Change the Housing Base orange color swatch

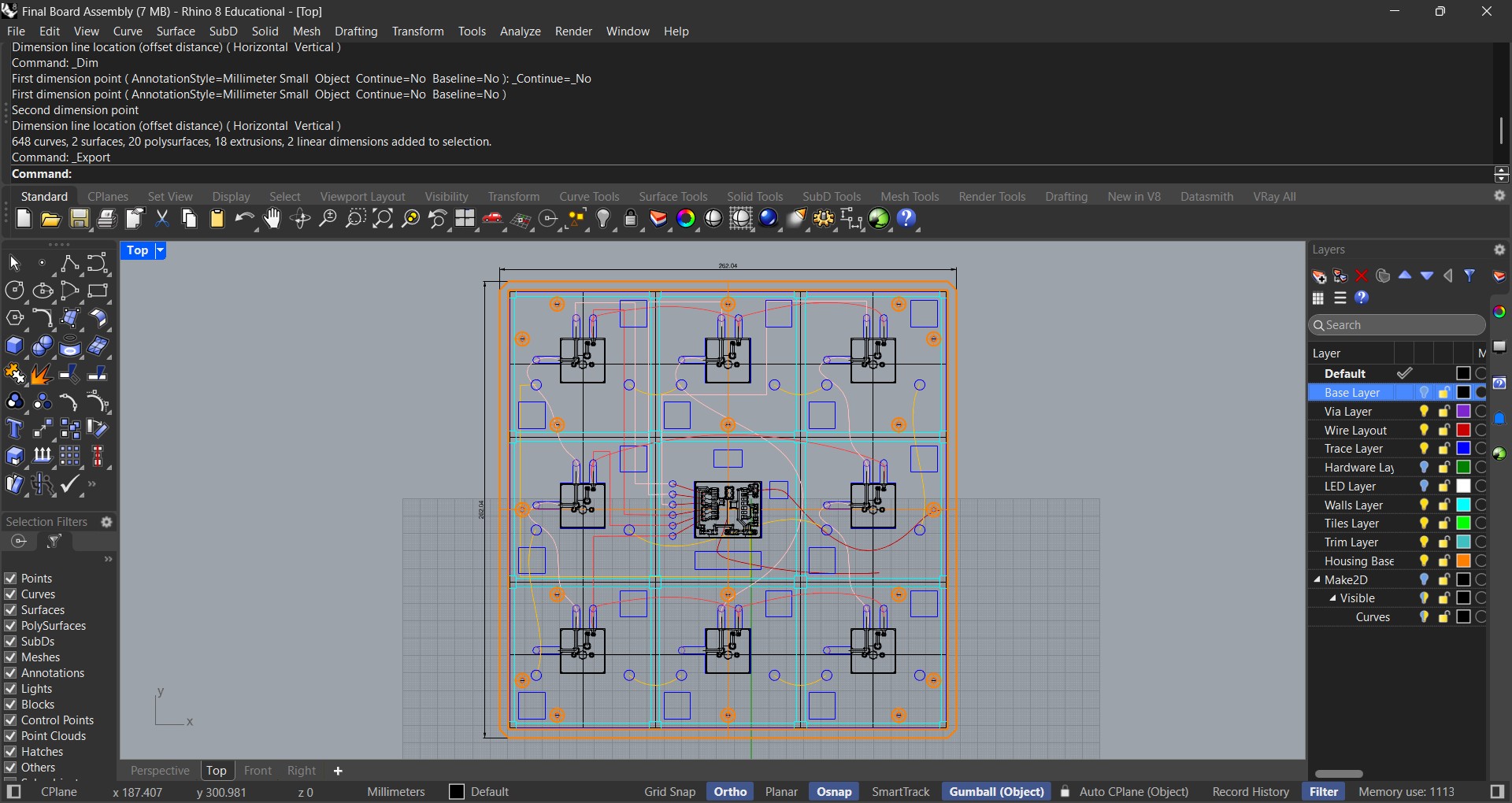tap(1463, 561)
